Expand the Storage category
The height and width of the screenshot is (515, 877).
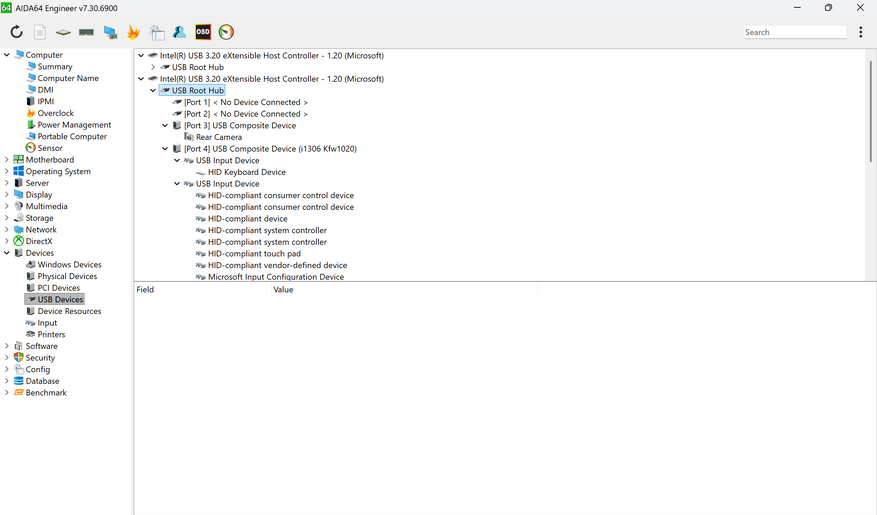(7, 218)
